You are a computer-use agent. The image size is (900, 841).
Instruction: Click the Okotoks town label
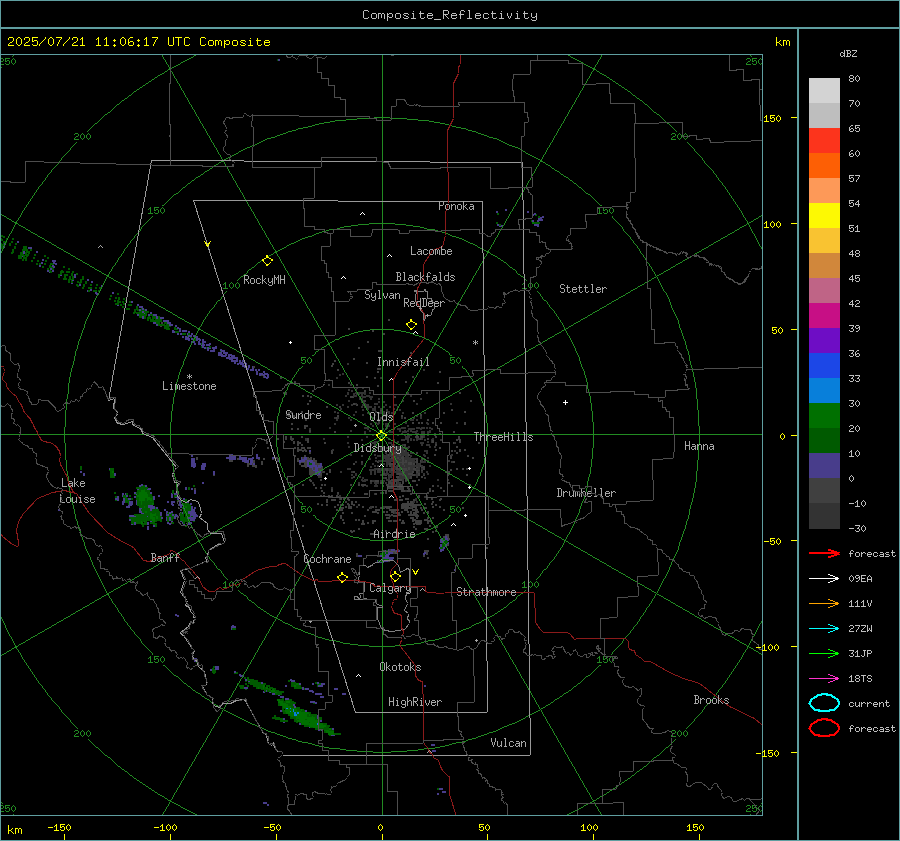point(400,667)
